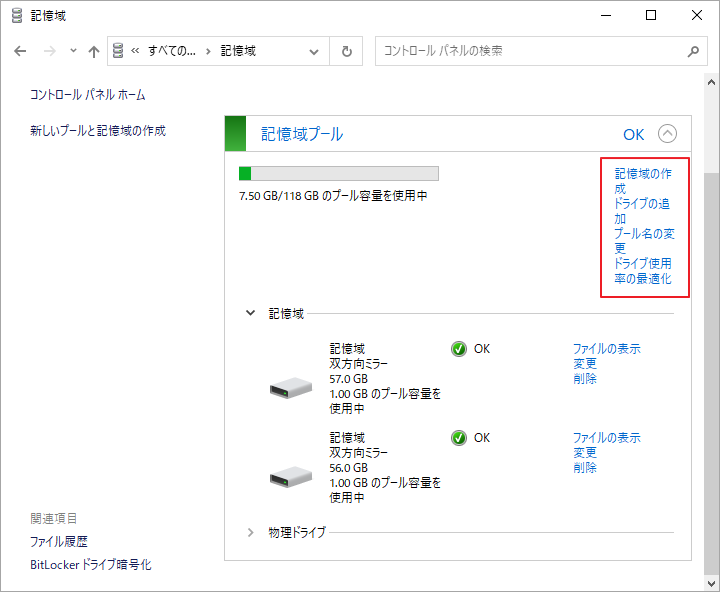Open the BitLocker ドライブ暗号化 link

click(x=91, y=565)
